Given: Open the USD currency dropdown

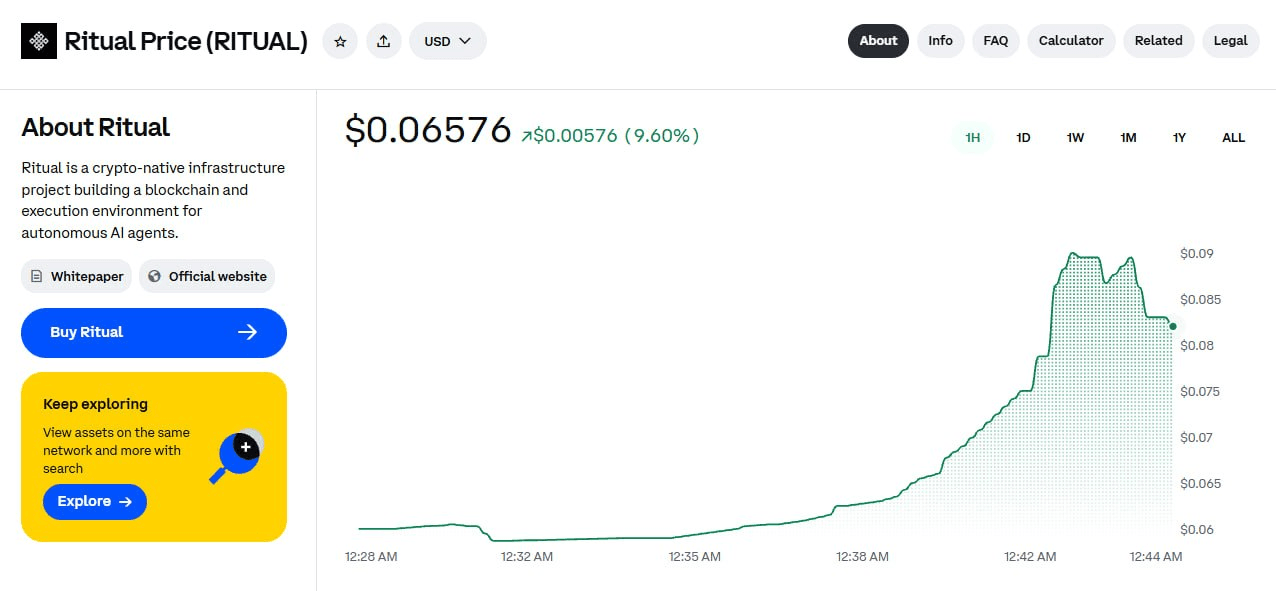Looking at the screenshot, I should point(448,41).
